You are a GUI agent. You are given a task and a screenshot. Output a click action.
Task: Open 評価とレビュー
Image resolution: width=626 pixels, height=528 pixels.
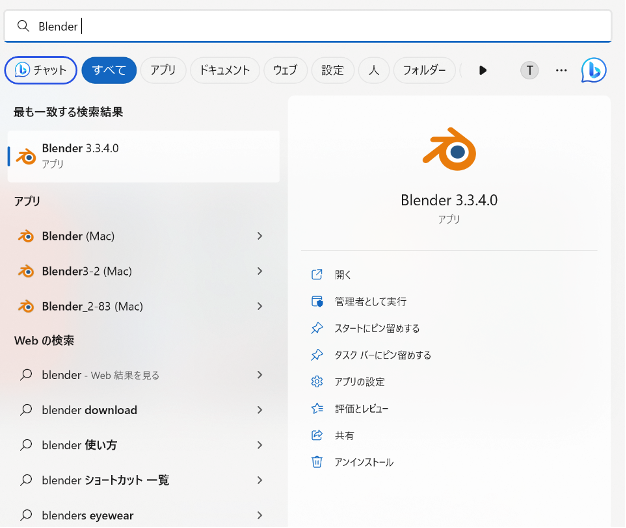click(x=361, y=409)
